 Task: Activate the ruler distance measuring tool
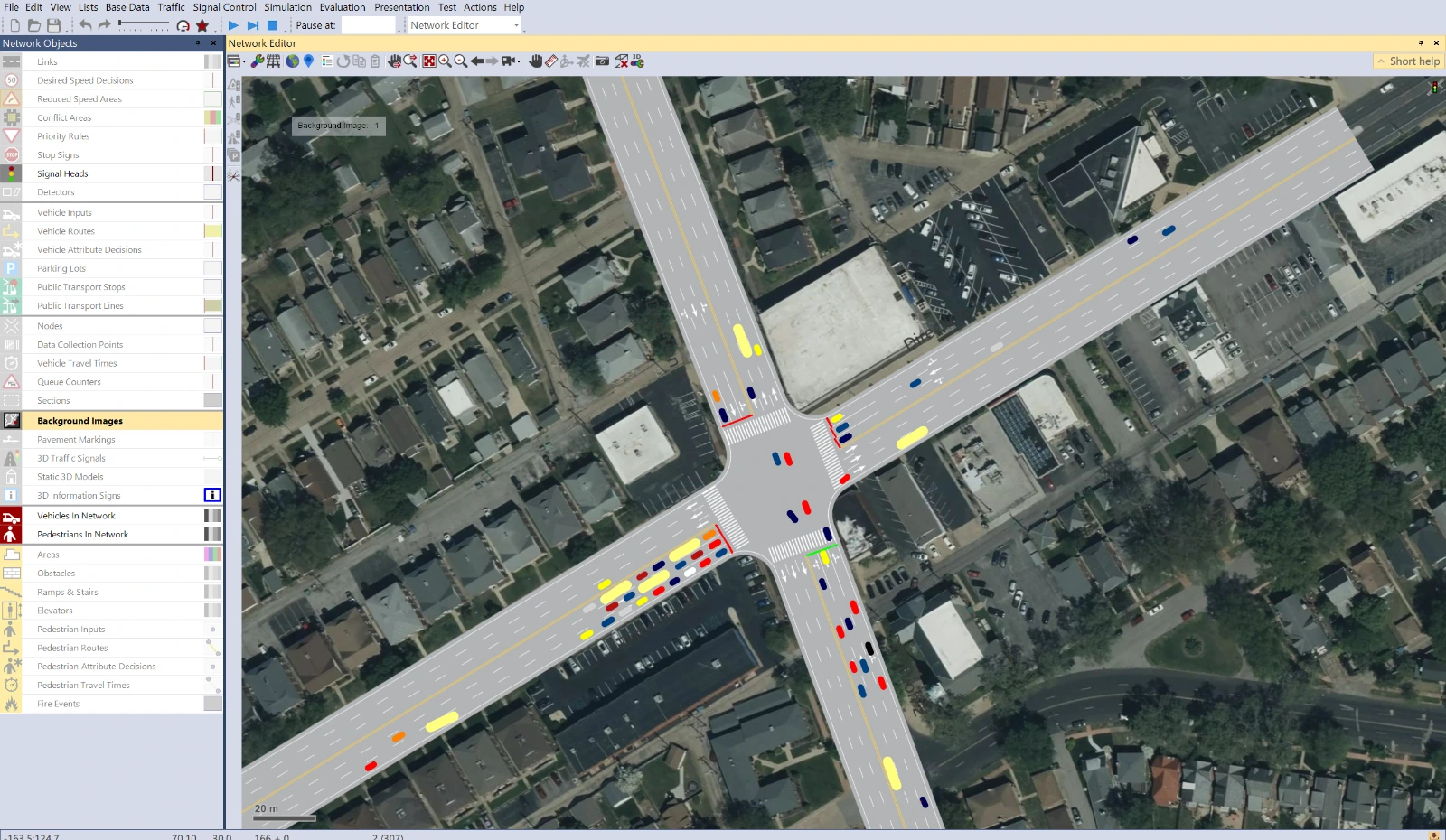click(x=551, y=61)
